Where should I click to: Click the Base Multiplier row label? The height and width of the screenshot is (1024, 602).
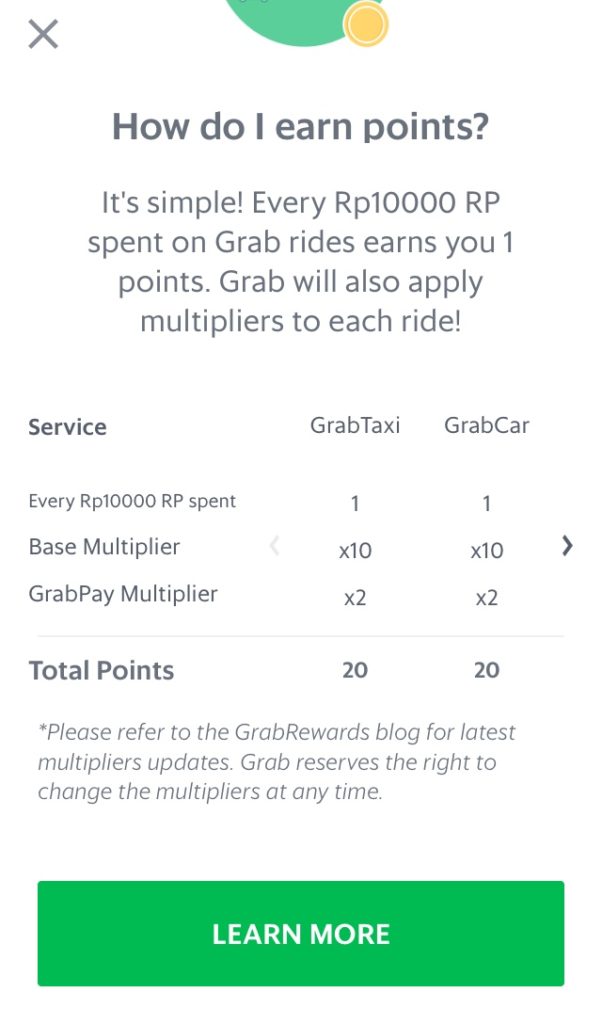click(x=104, y=547)
